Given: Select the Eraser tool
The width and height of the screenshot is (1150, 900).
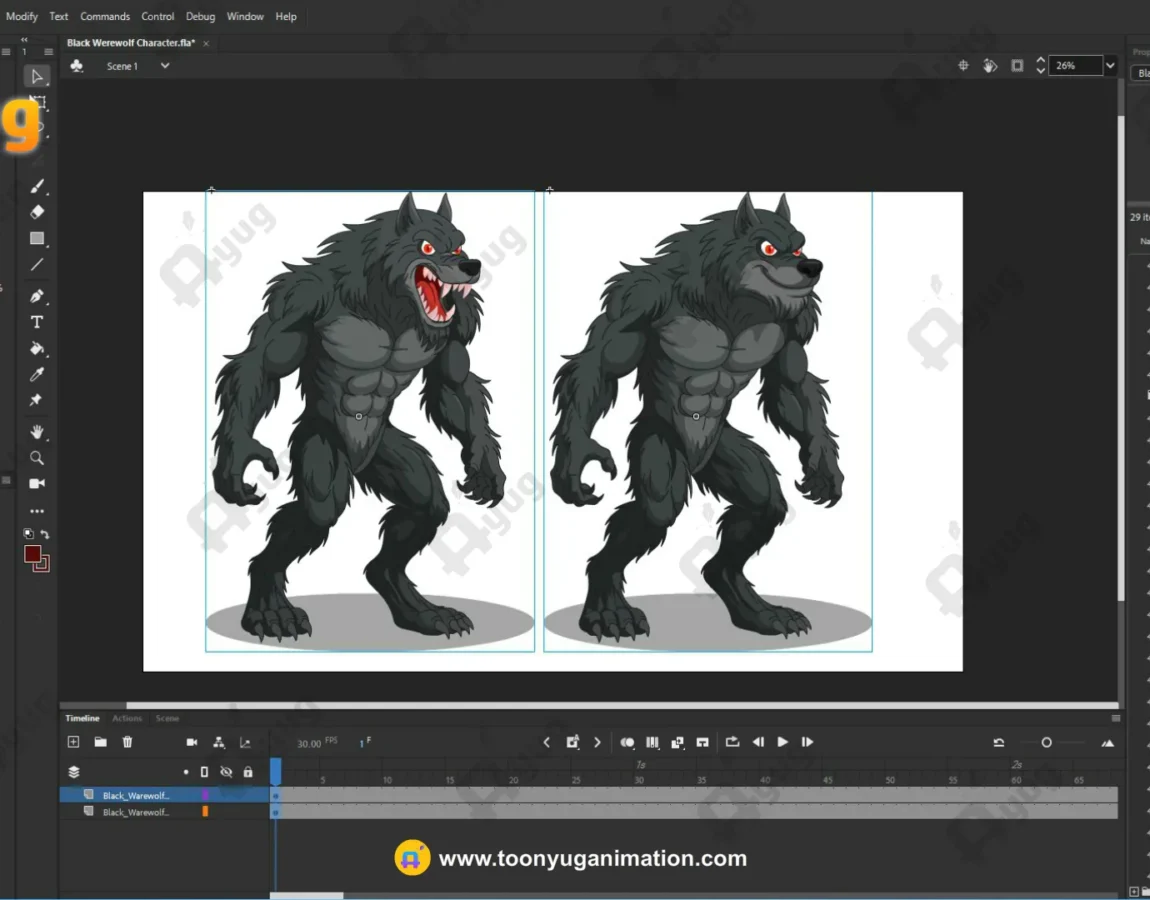Looking at the screenshot, I should (37, 212).
